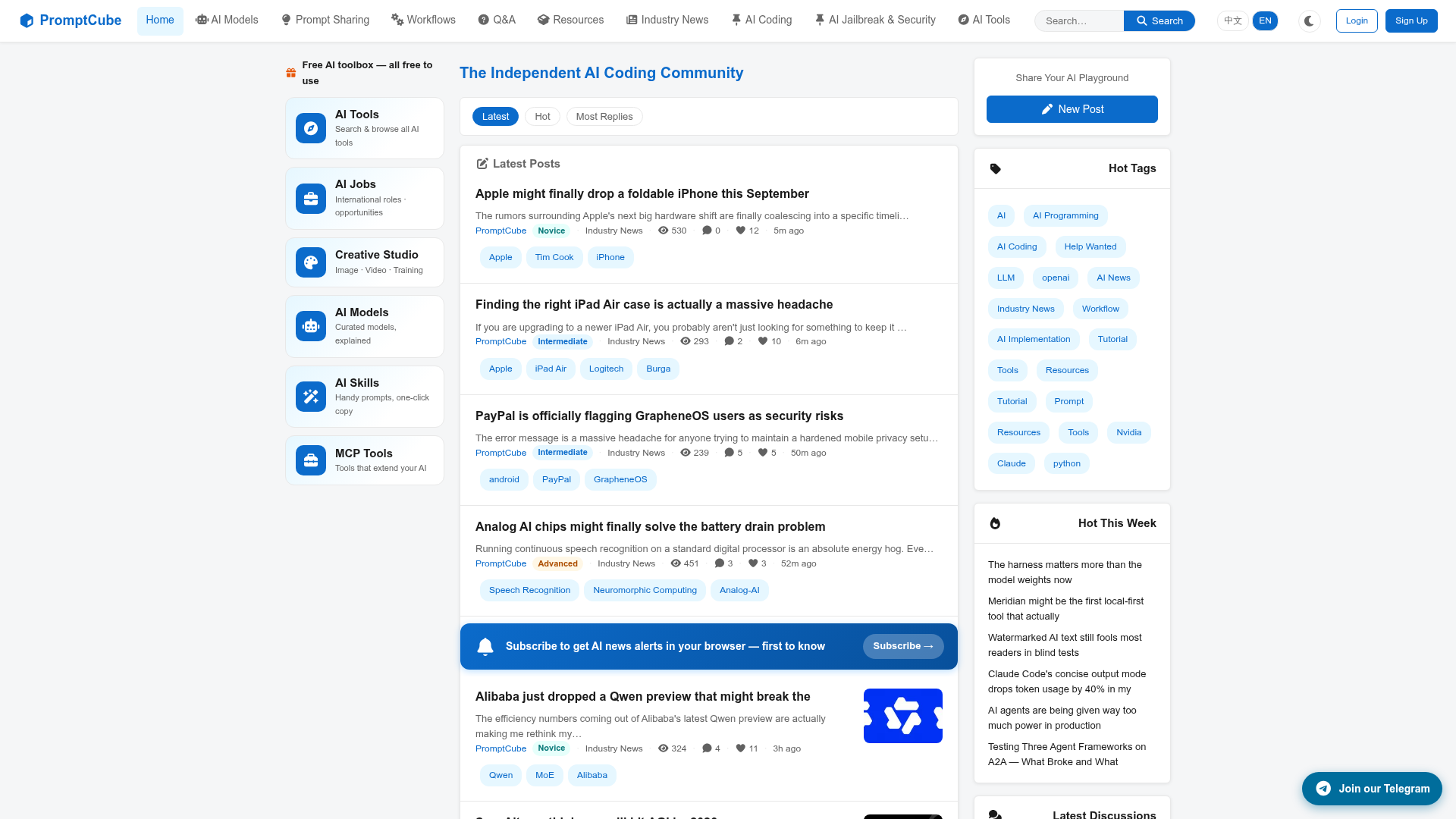1456x819 pixels.
Task: Click the search input field
Action: click(x=1079, y=21)
